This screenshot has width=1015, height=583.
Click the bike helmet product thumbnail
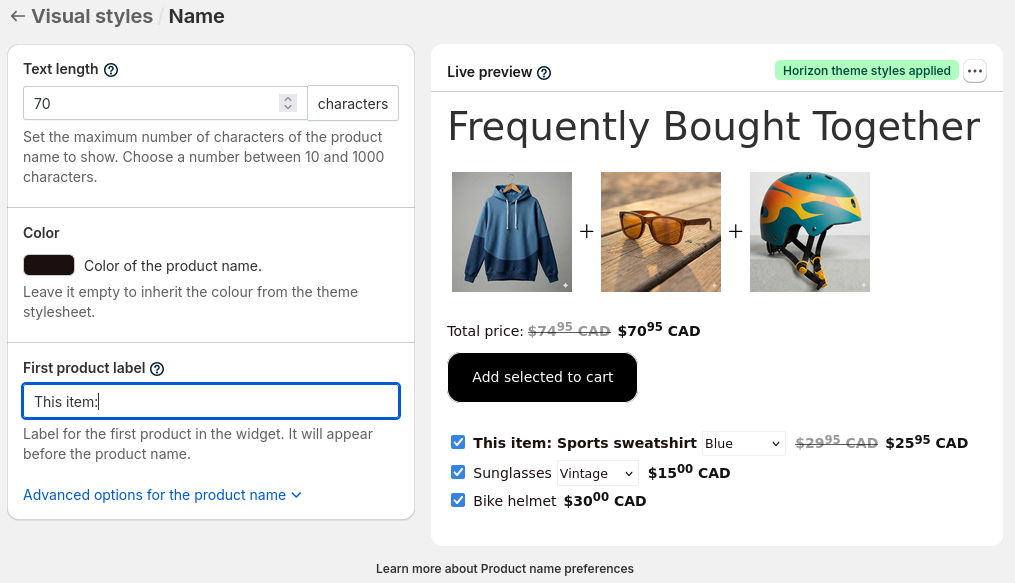pos(810,232)
